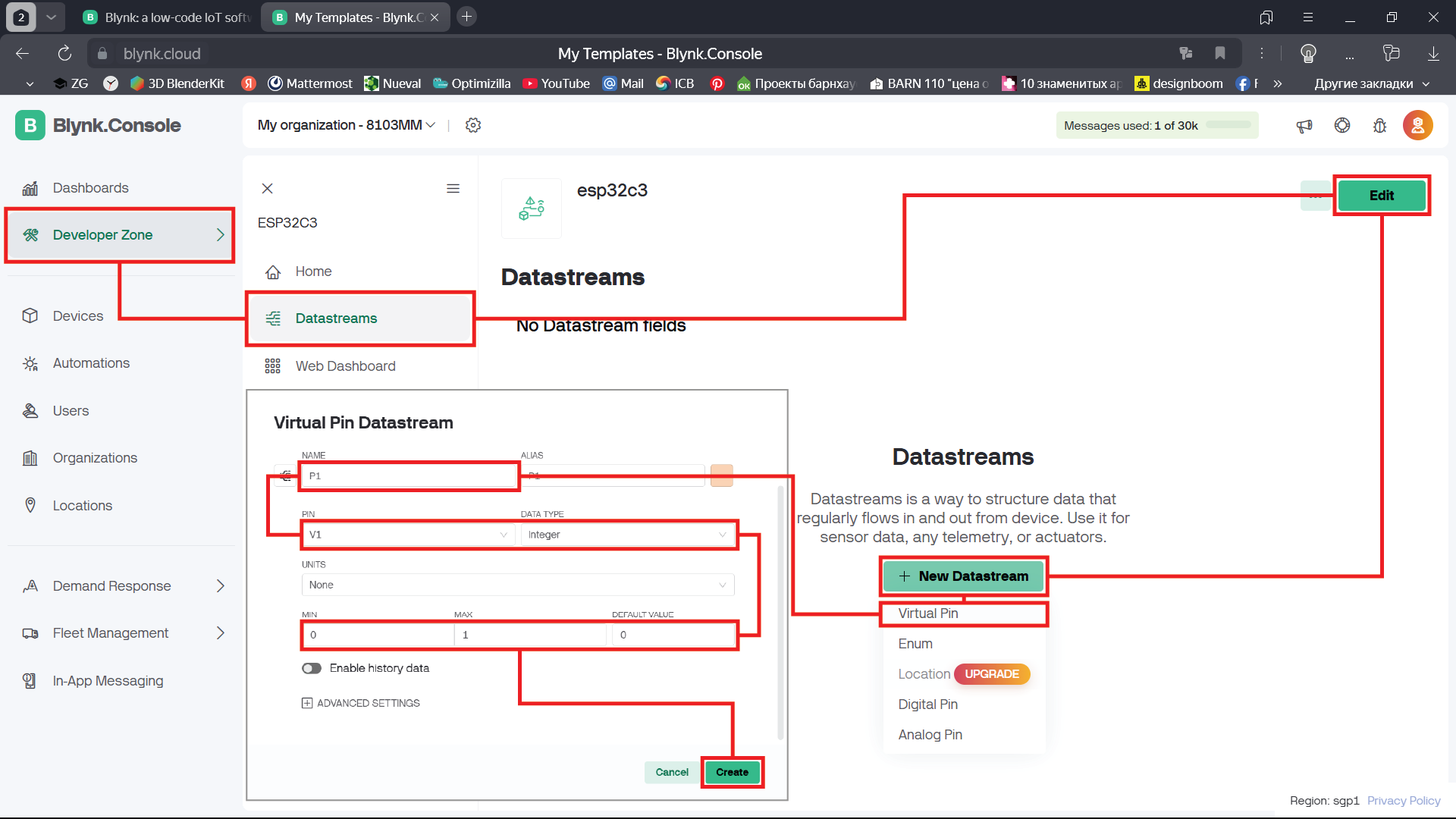Click the MAX value field

click(x=531, y=635)
